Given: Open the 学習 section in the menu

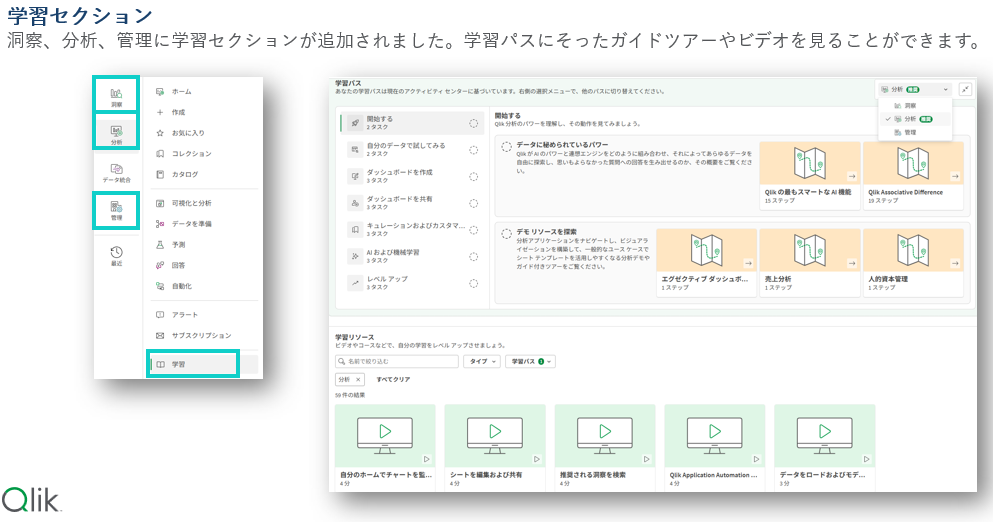Looking at the screenshot, I should pyautogui.click(x=193, y=364).
